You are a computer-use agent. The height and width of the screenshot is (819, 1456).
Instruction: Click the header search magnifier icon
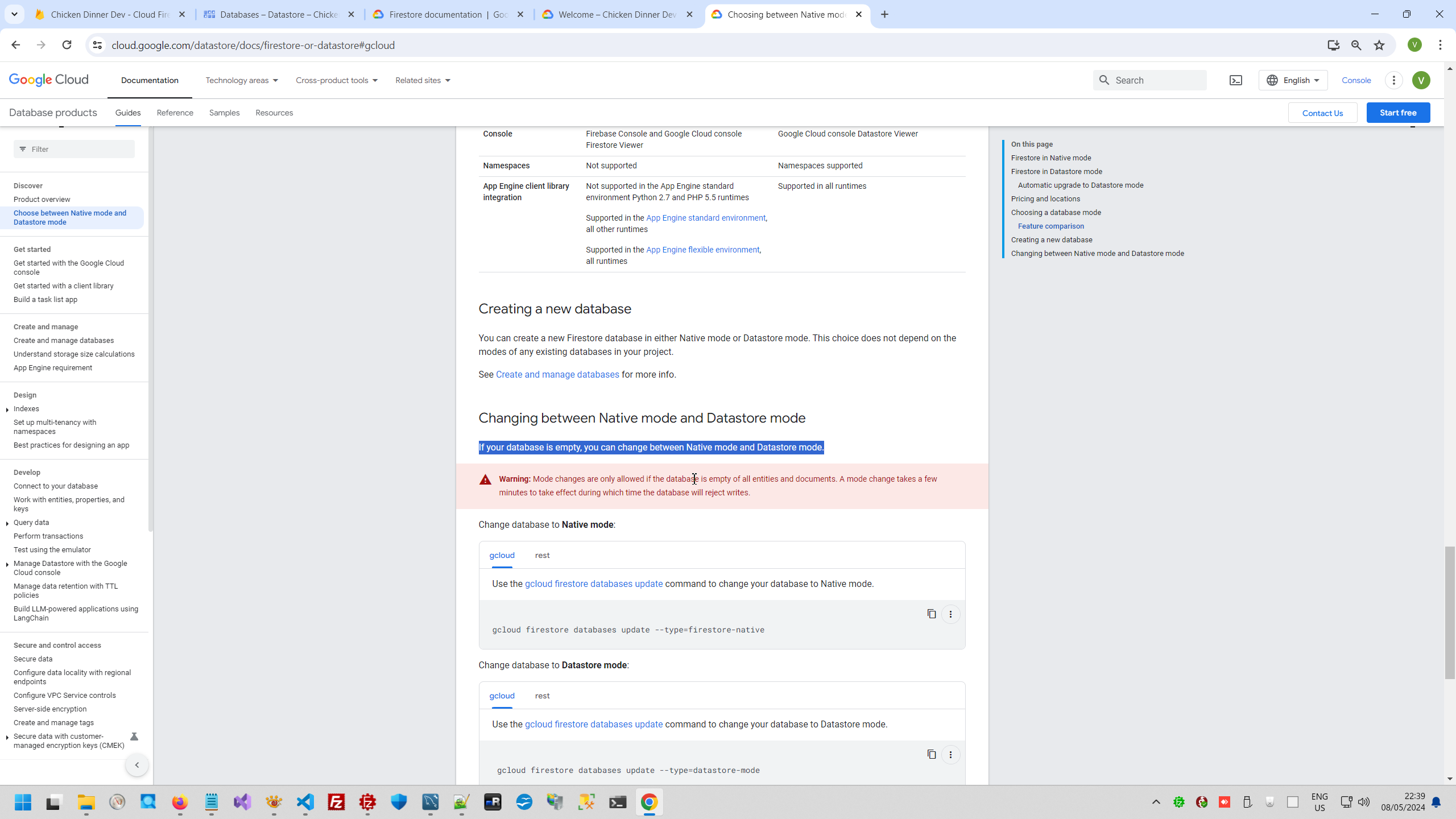pos(1104,80)
